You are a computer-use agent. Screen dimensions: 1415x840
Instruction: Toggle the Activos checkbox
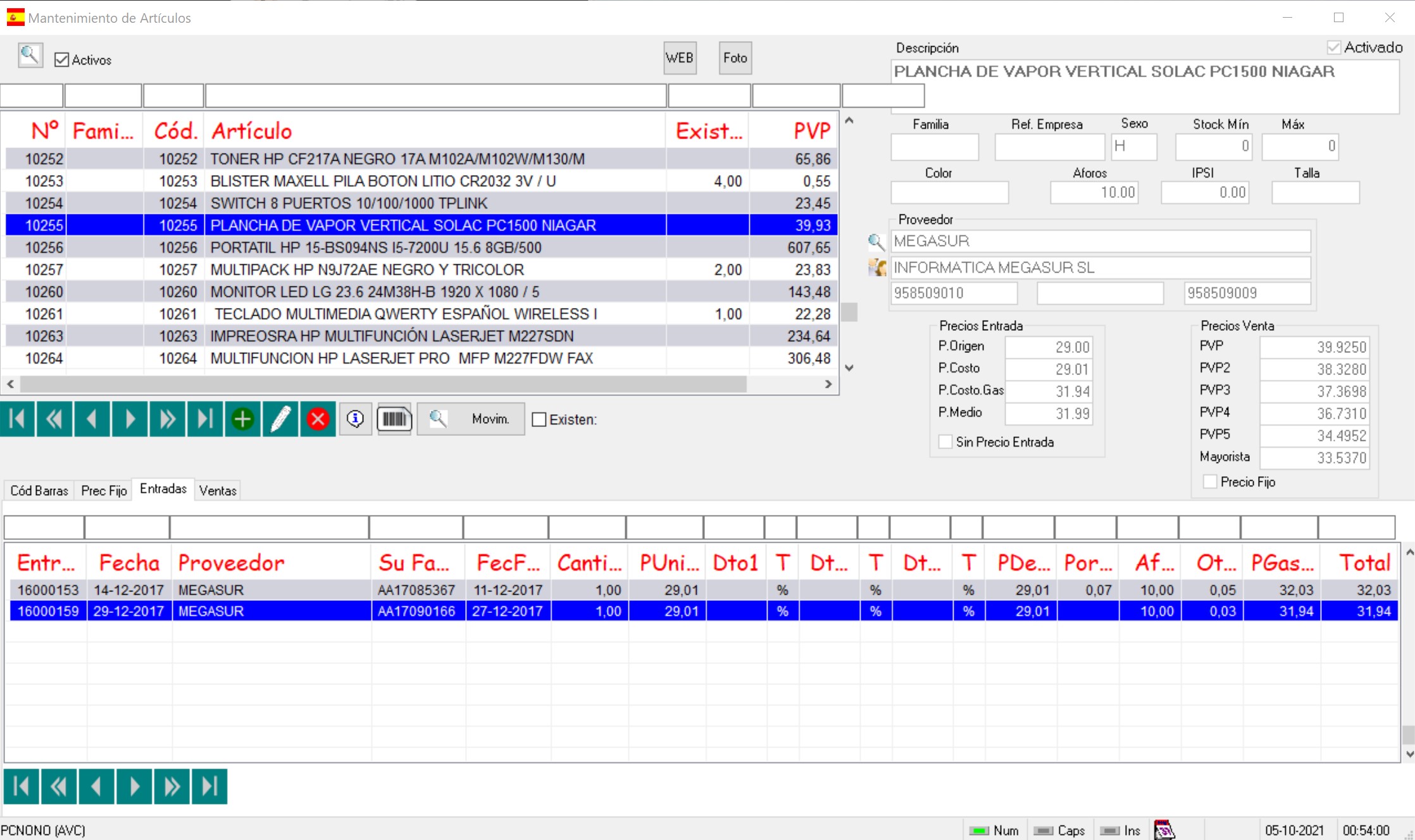62,60
